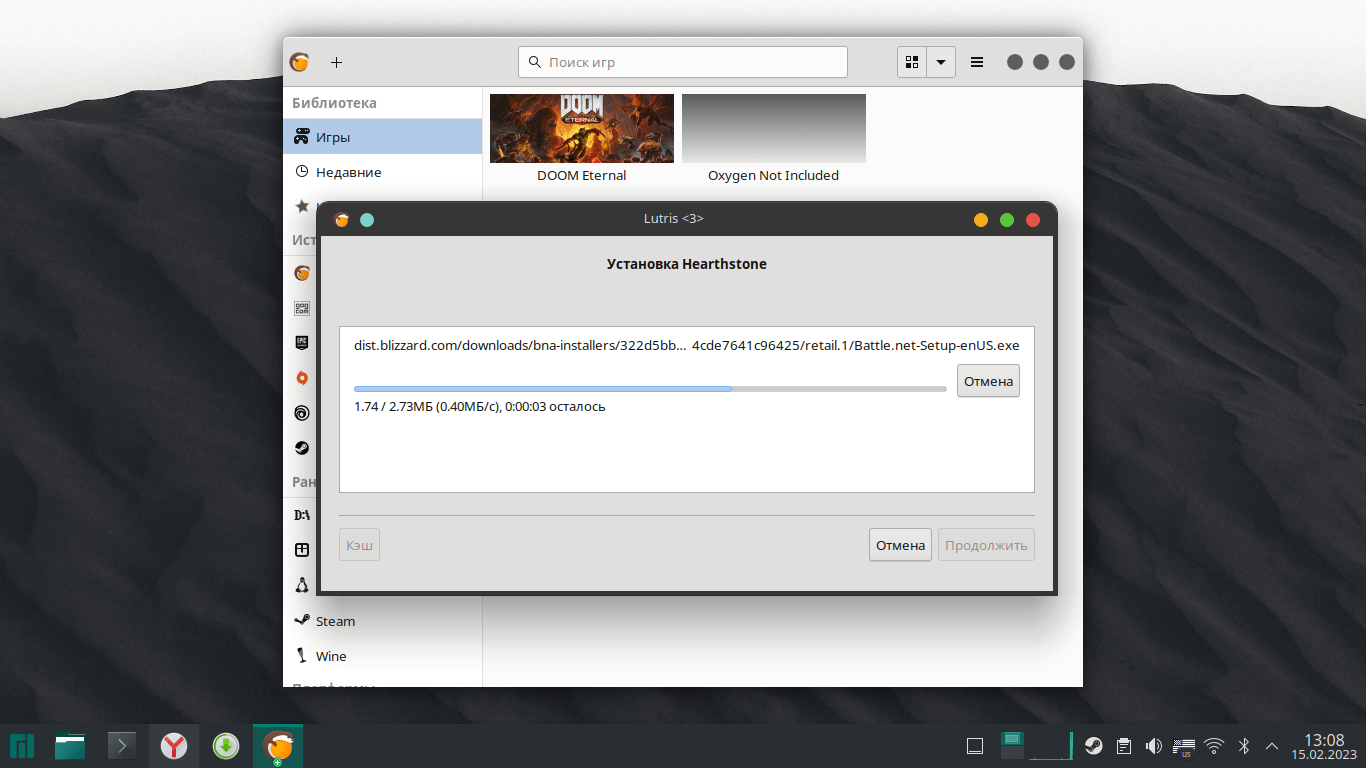The width and height of the screenshot is (1366, 768).
Task: Open the DOOM Eternal game thumbnail
Action: [582, 128]
